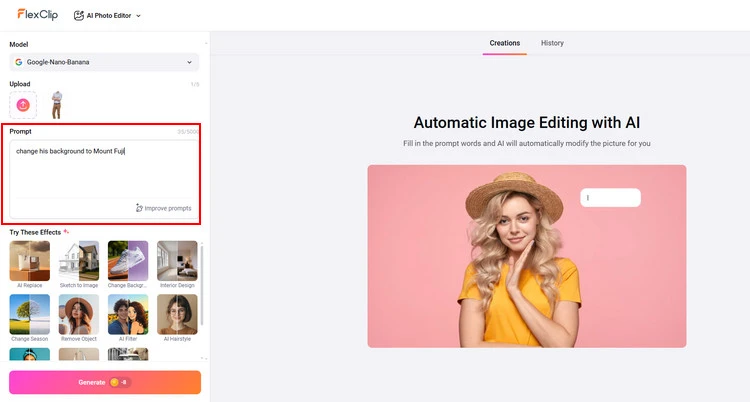Screen dimensions: 750x402
Task: Apply the AI Filter effect
Action: [128, 314]
